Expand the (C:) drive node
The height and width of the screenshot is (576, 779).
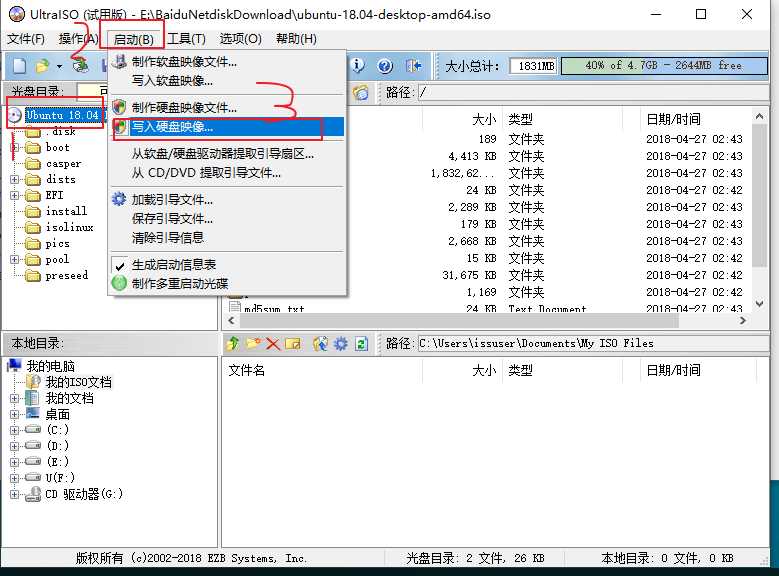[x=15, y=430]
